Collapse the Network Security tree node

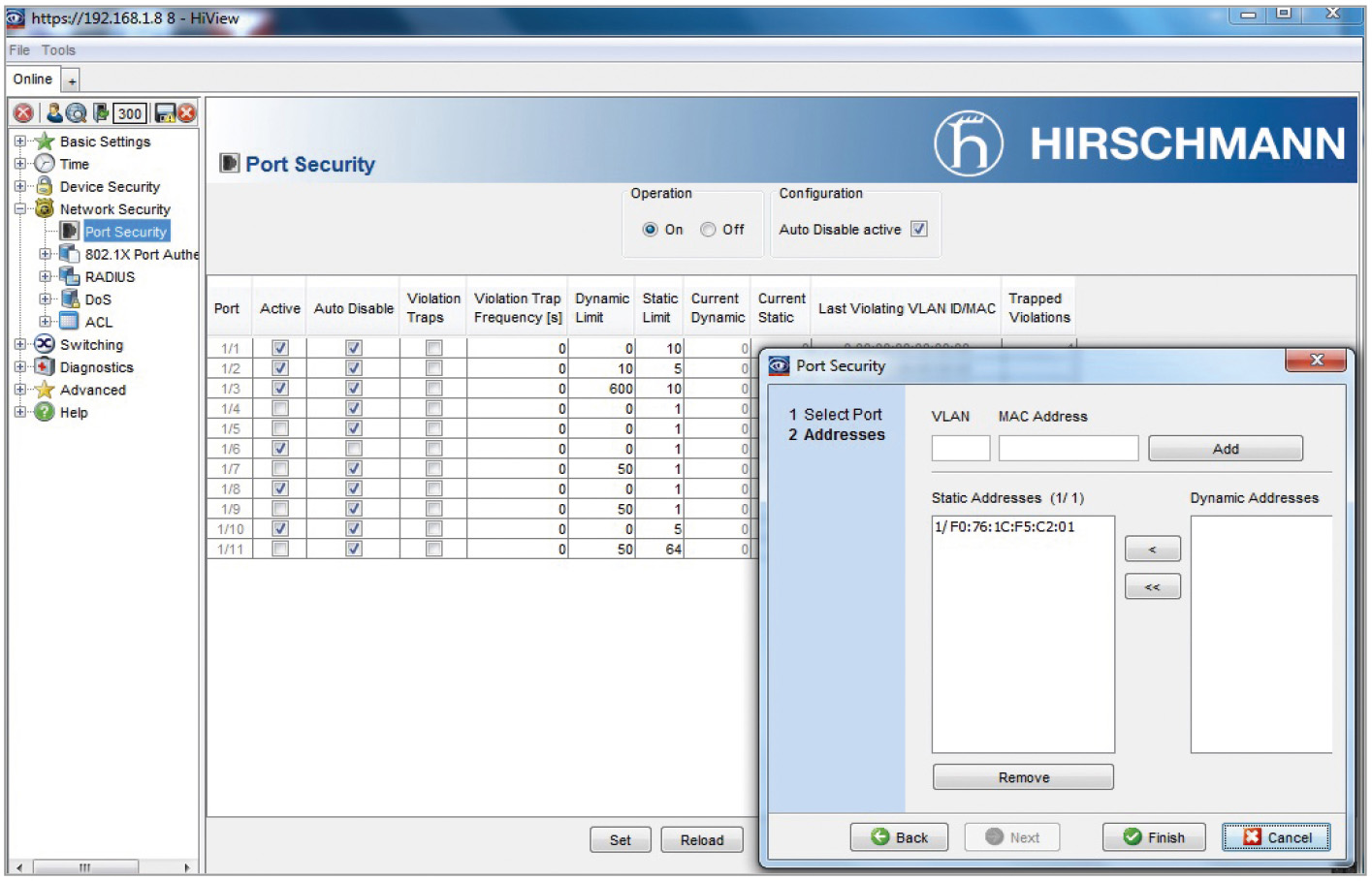pyautogui.click(x=19, y=208)
